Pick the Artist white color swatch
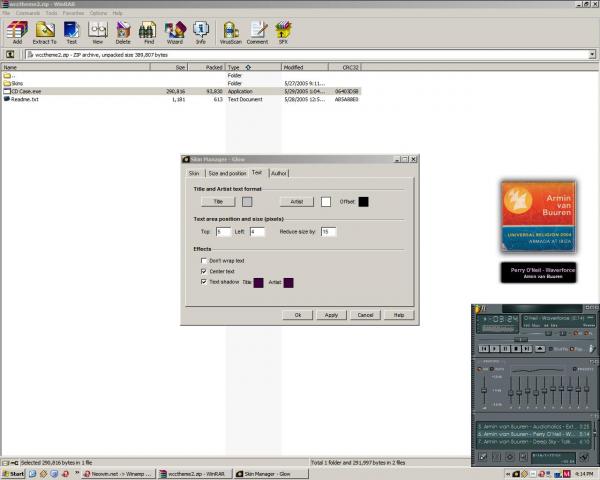The width and height of the screenshot is (600, 480). coord(326,202)
